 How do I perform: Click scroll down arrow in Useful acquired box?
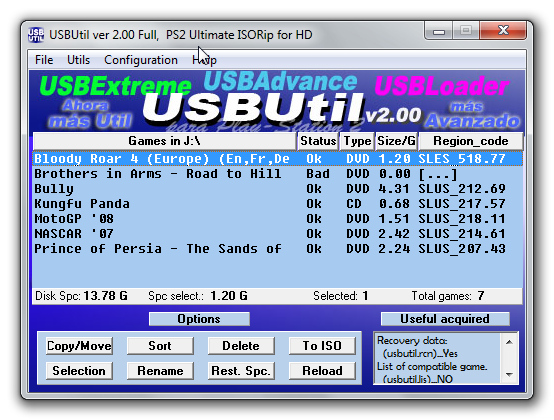point(509,374)
